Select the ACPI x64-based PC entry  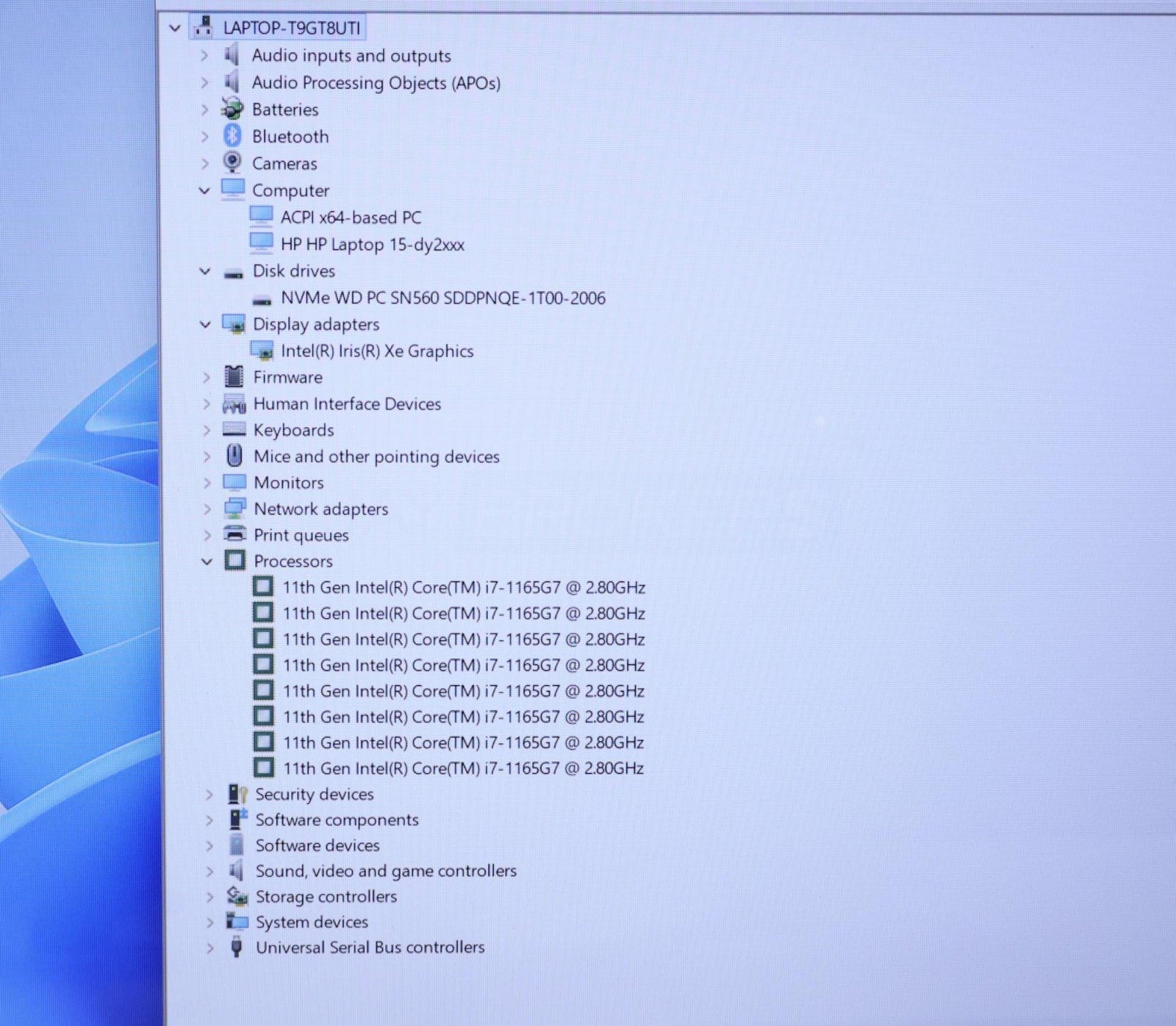(351, 218)
